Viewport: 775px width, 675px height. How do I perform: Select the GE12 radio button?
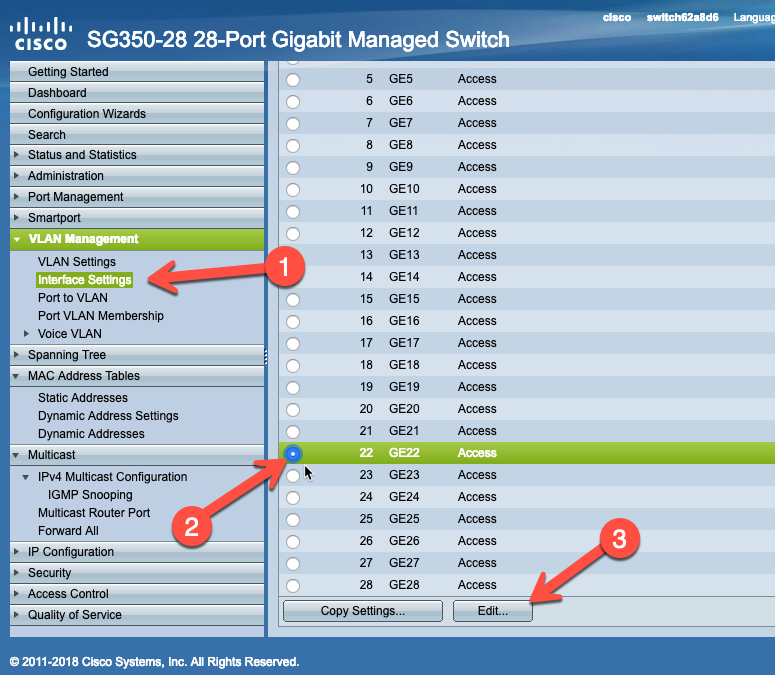point(293,234)
